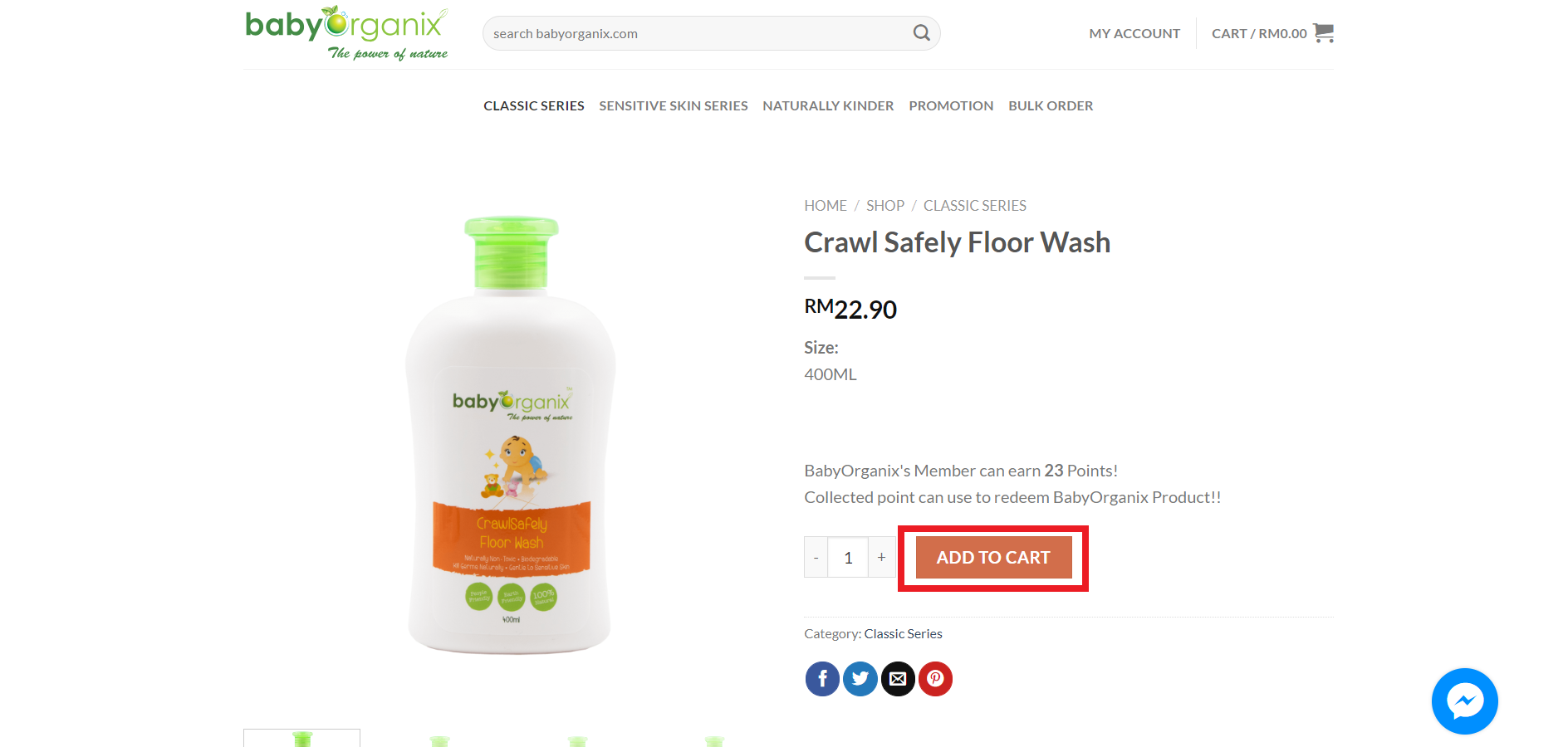Open the Messenger chat bubble
This screenshot has width=1568, height=747.
[x=1465, y=701]
